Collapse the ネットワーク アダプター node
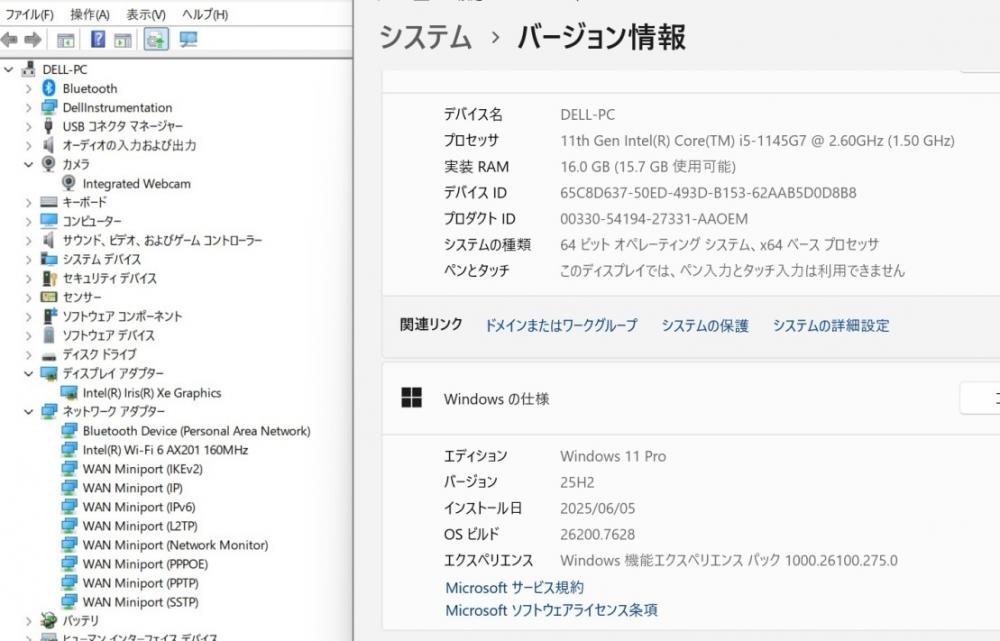 pos(28,412)
